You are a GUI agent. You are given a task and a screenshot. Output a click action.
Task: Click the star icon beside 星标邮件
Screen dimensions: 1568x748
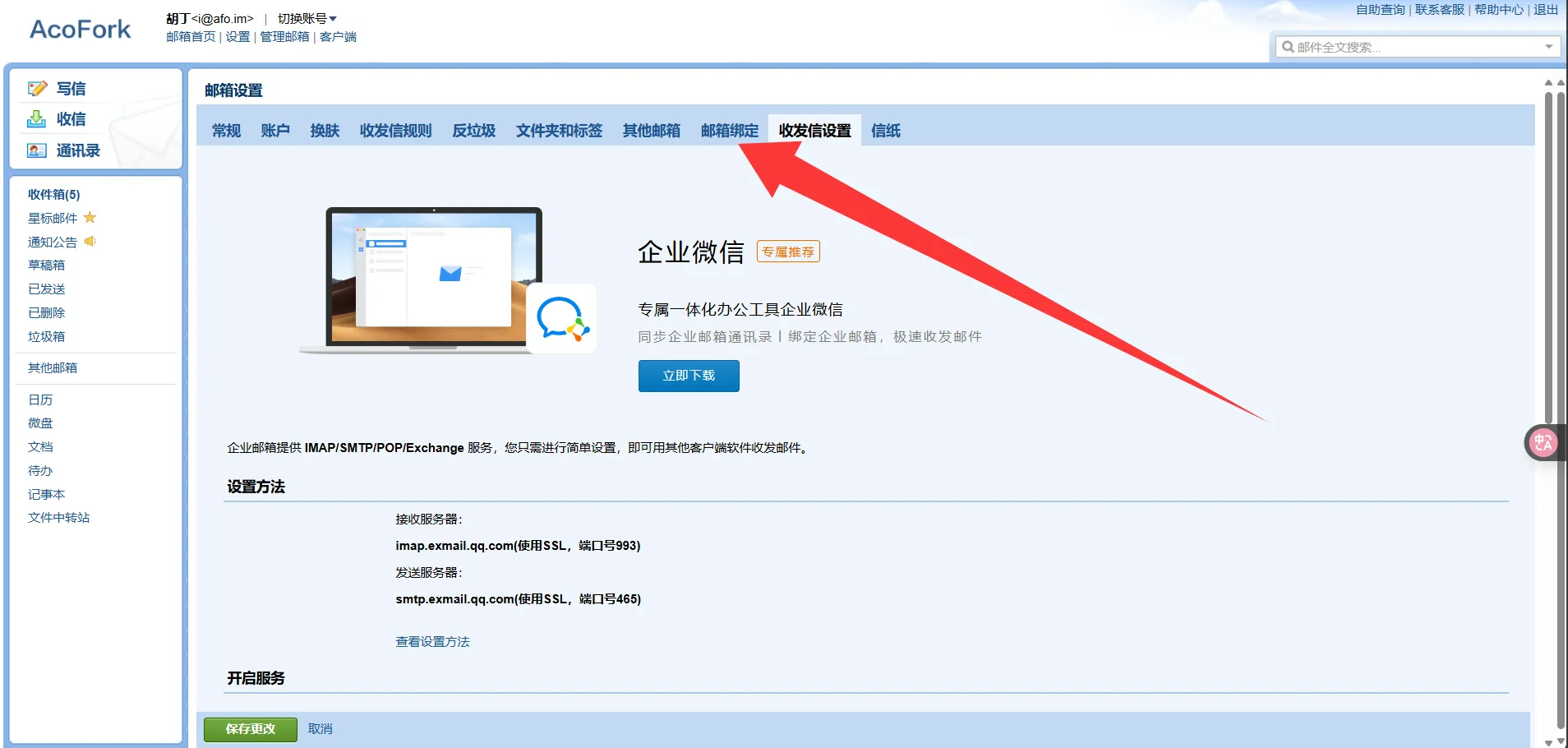(x=90, y=218)
